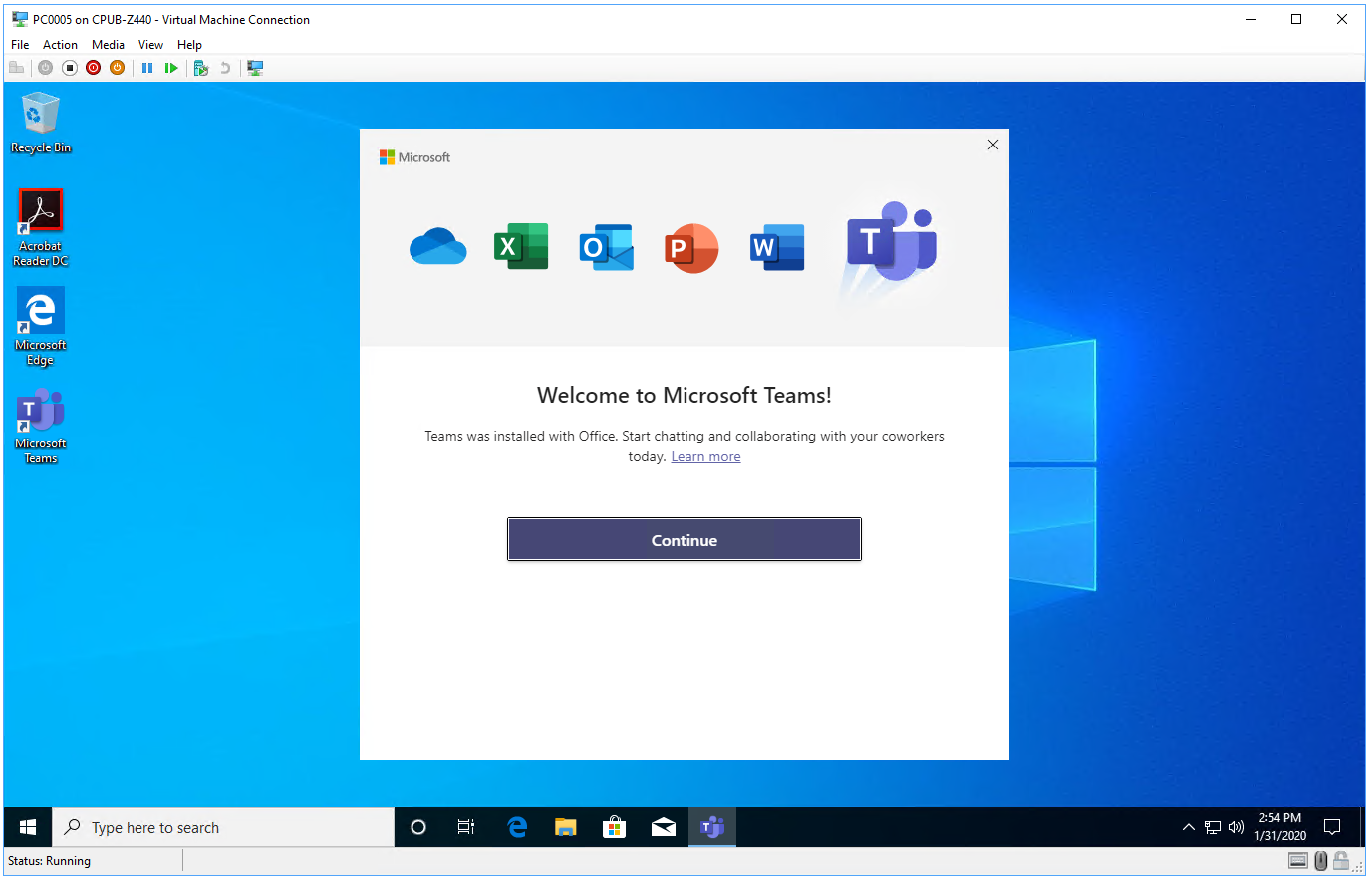Turn off the VM using the red power icon
This screenshot has width=1372, height=883.
click(93, 67)
